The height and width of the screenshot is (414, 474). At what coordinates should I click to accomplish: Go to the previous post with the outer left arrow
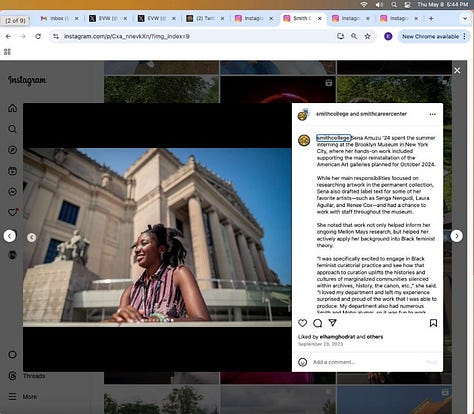click(9, 236)
